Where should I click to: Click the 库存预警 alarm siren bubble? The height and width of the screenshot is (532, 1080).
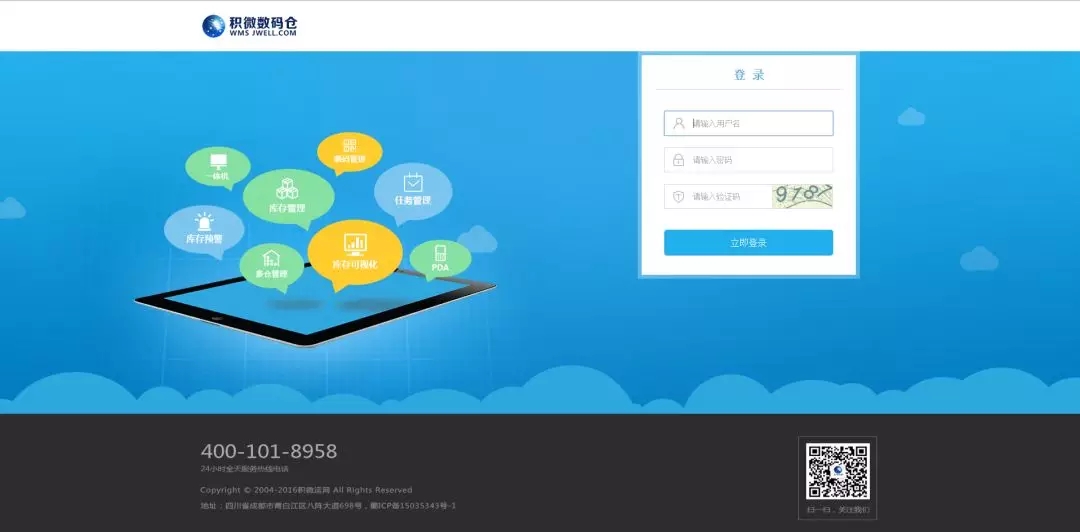point(204,230)
